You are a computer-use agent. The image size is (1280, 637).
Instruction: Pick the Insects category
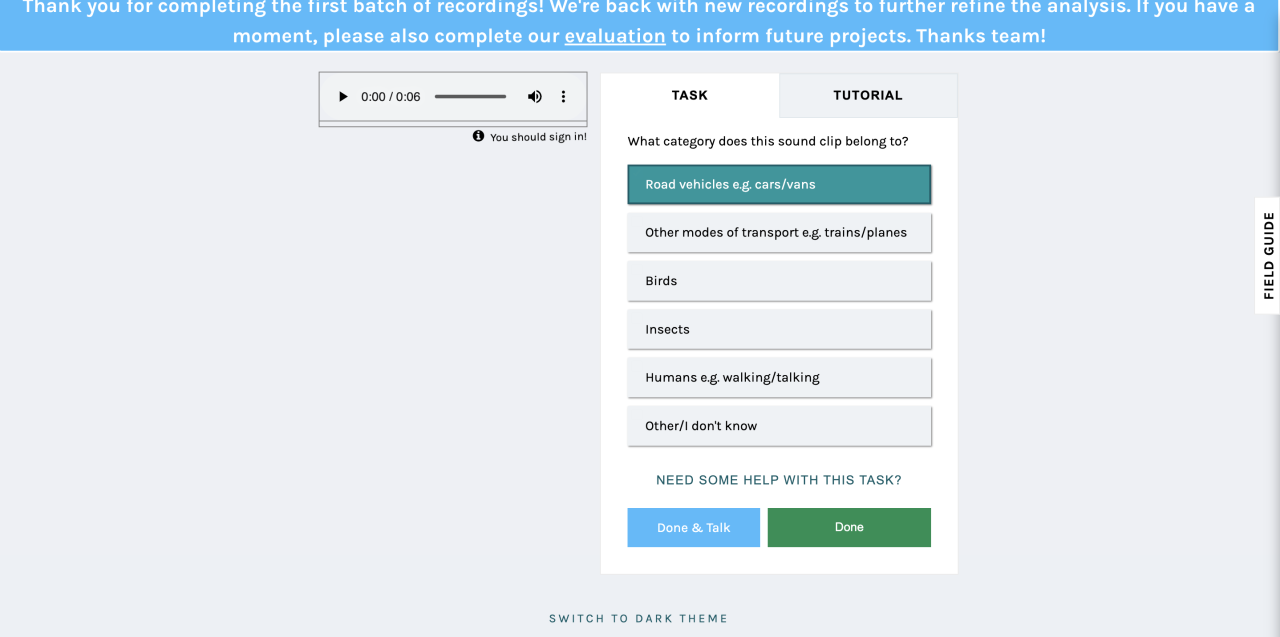coord(779,329)
